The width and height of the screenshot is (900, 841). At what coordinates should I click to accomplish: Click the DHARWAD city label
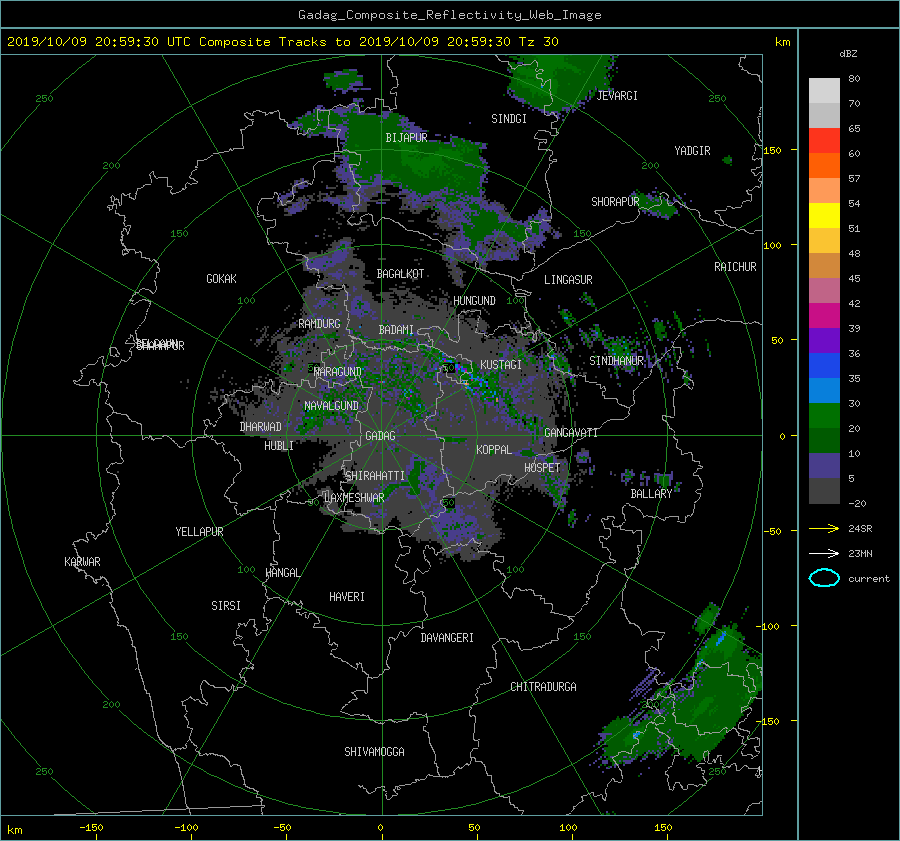tap(260, 427)
